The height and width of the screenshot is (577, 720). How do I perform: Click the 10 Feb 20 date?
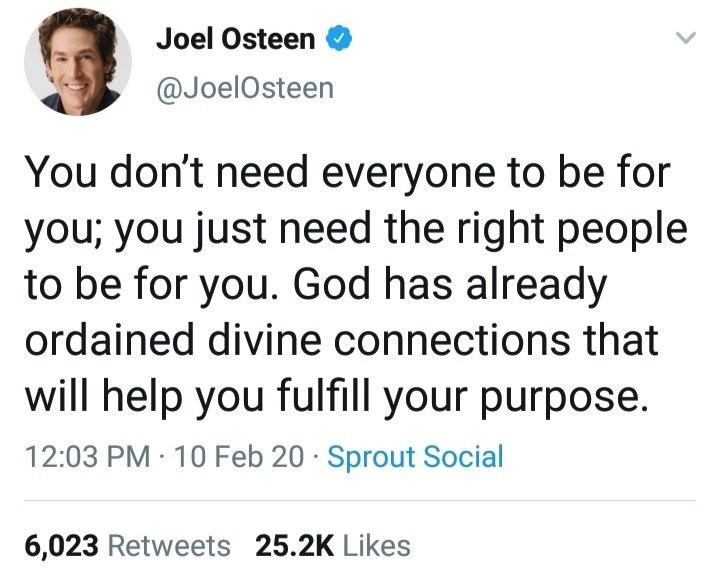tap(238, 458)
